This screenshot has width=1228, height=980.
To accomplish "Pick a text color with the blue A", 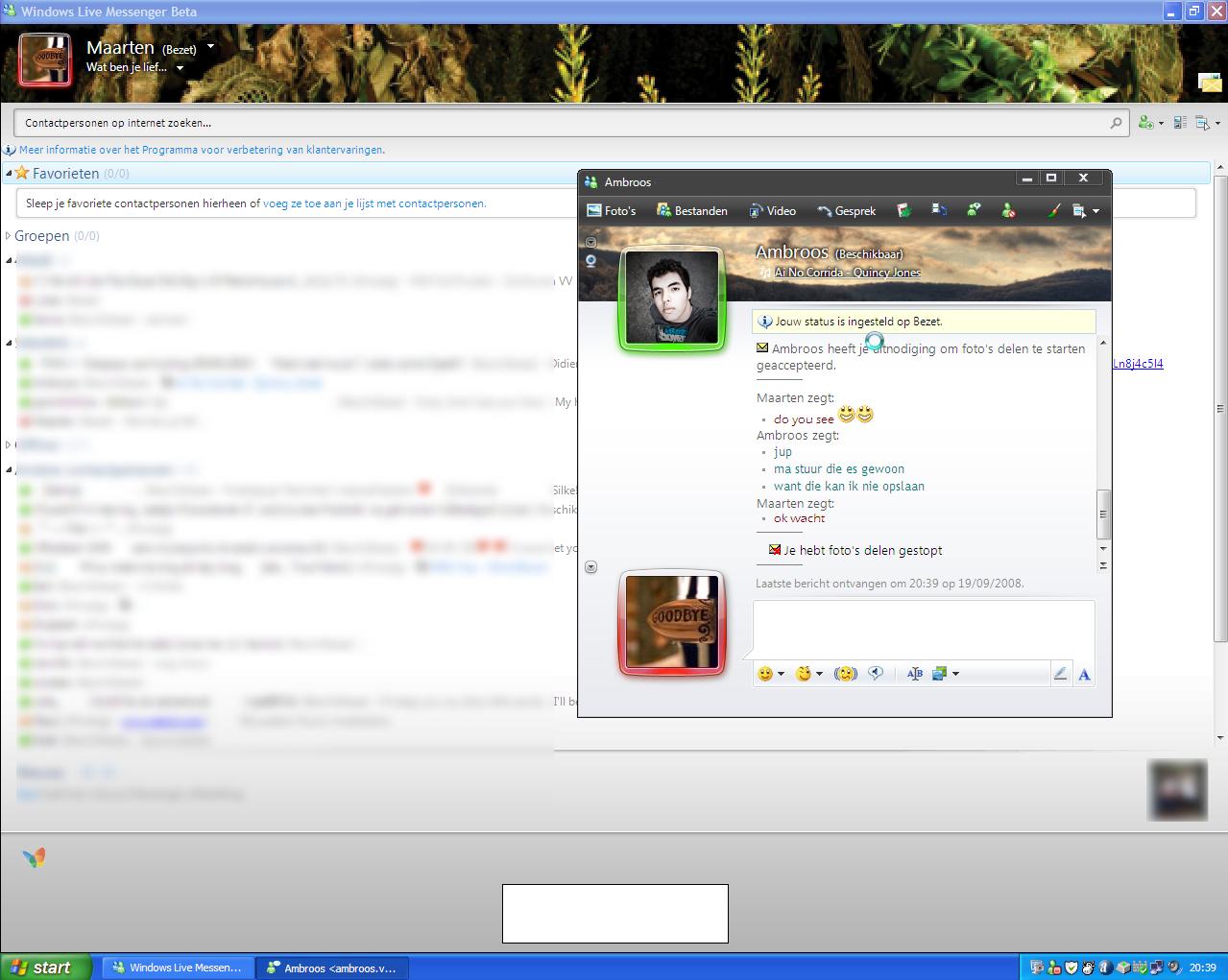I will pos(1084,673).
